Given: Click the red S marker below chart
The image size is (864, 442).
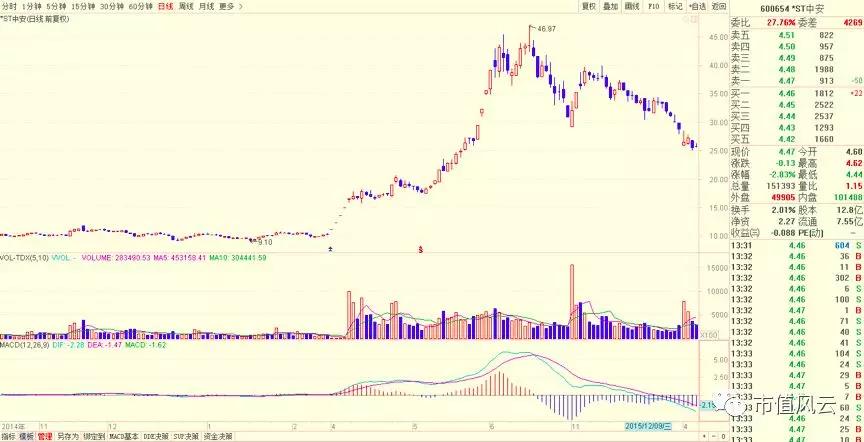Looking at the screenshot, I should click(422, 250).
